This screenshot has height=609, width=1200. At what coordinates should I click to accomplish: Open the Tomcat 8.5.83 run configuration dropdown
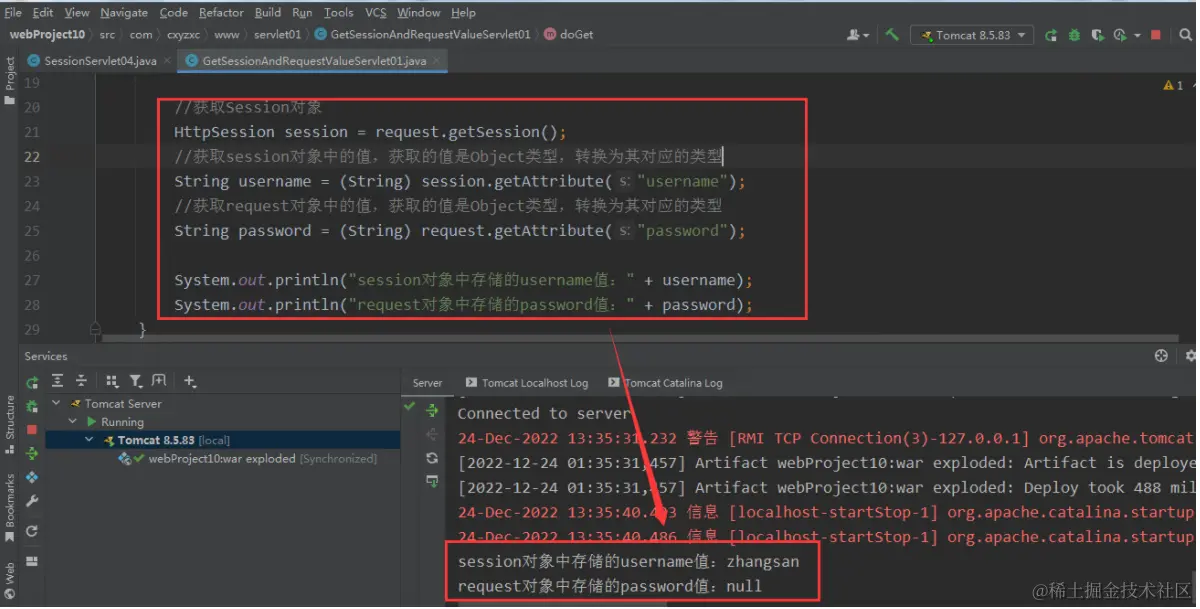tap(971, 35)
